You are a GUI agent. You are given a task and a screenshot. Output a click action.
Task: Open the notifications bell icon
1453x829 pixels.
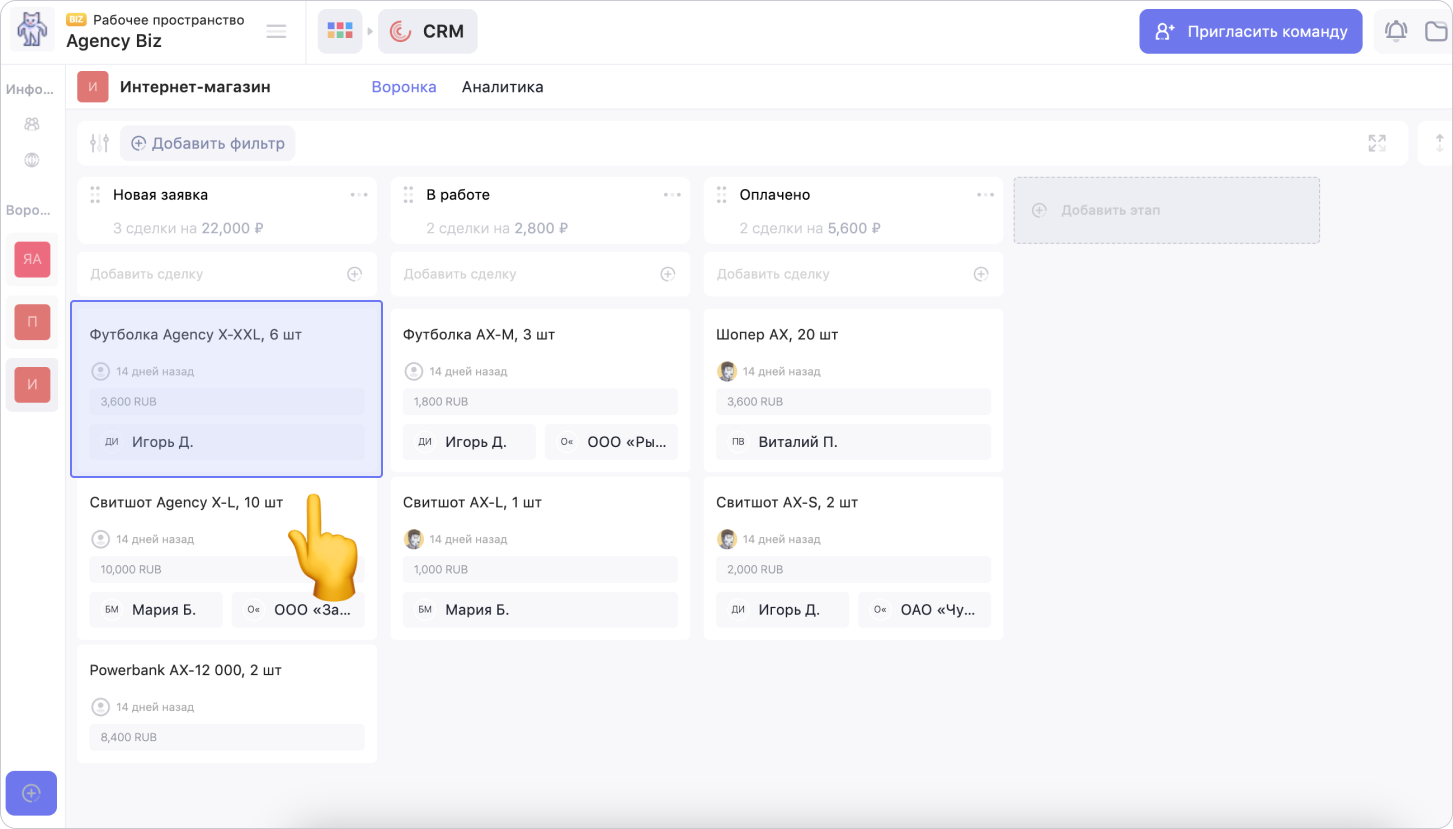pyautogui.click(x=1395, y=31)
